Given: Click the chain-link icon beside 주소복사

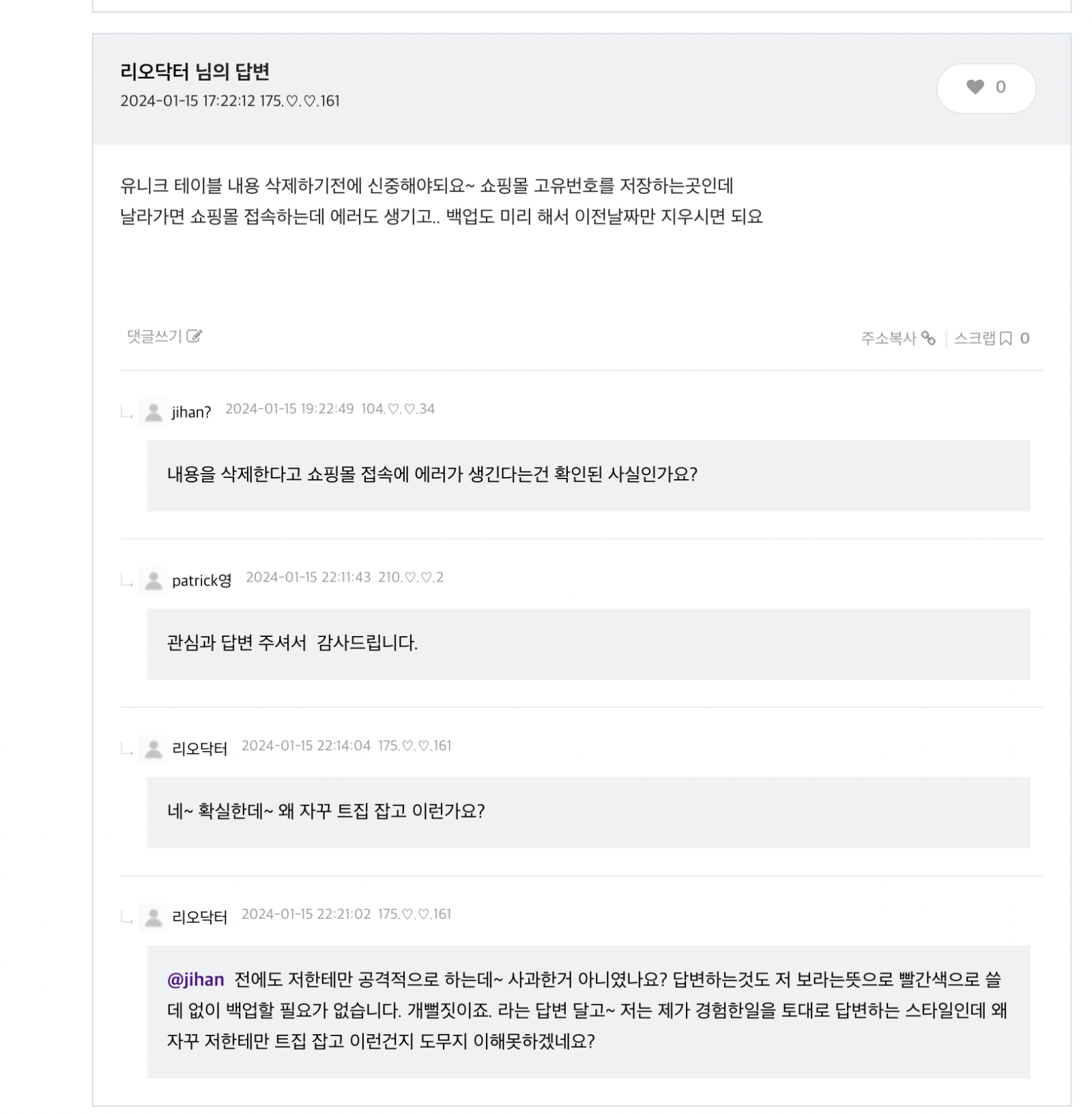Looking at the screenshot, I should 928,338.
